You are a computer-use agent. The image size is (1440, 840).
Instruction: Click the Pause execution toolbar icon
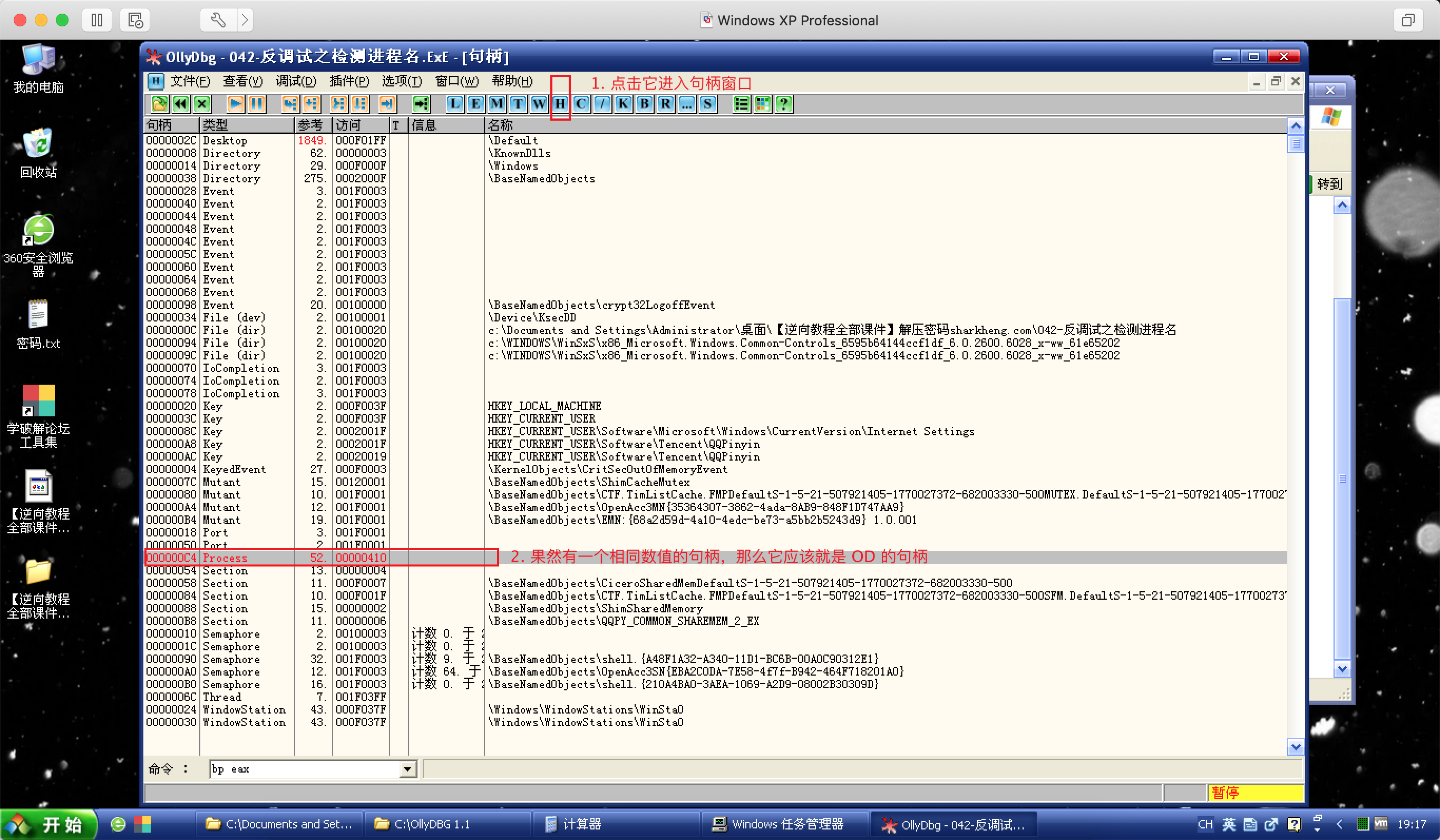(257, 104)
